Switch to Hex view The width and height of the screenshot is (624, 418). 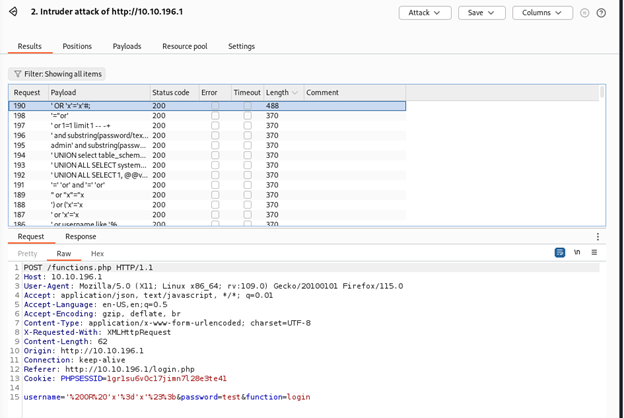coord(98,254)
